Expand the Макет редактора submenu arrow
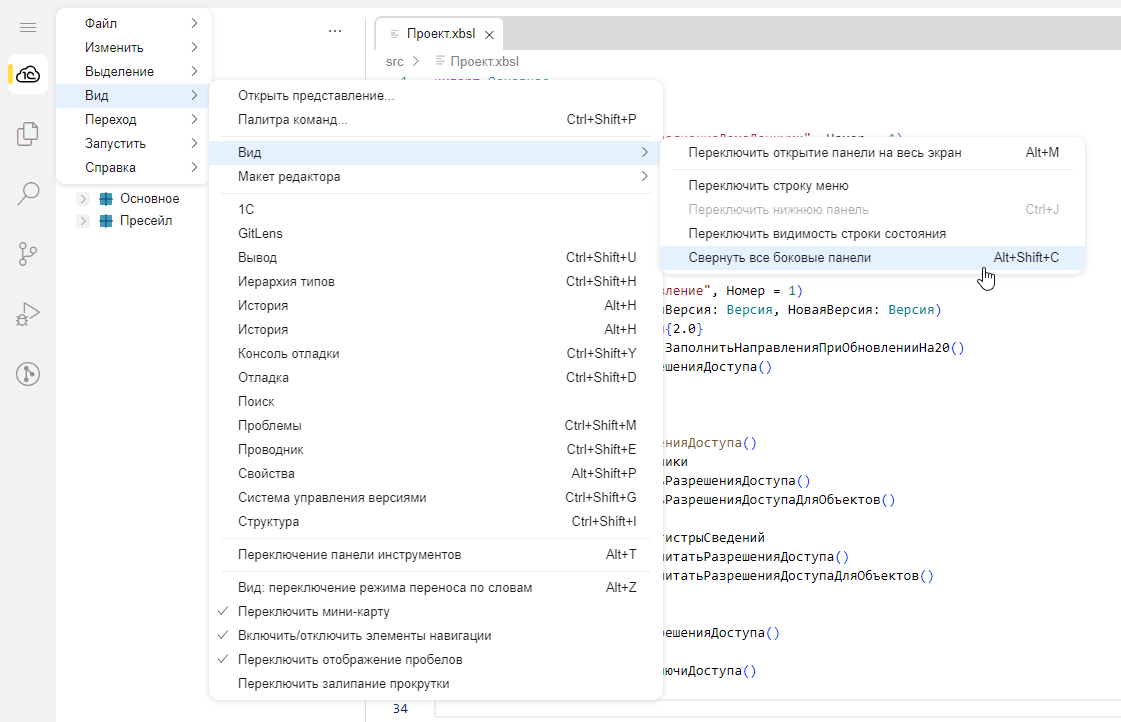 pyautogui.click(x=644, y=177)
